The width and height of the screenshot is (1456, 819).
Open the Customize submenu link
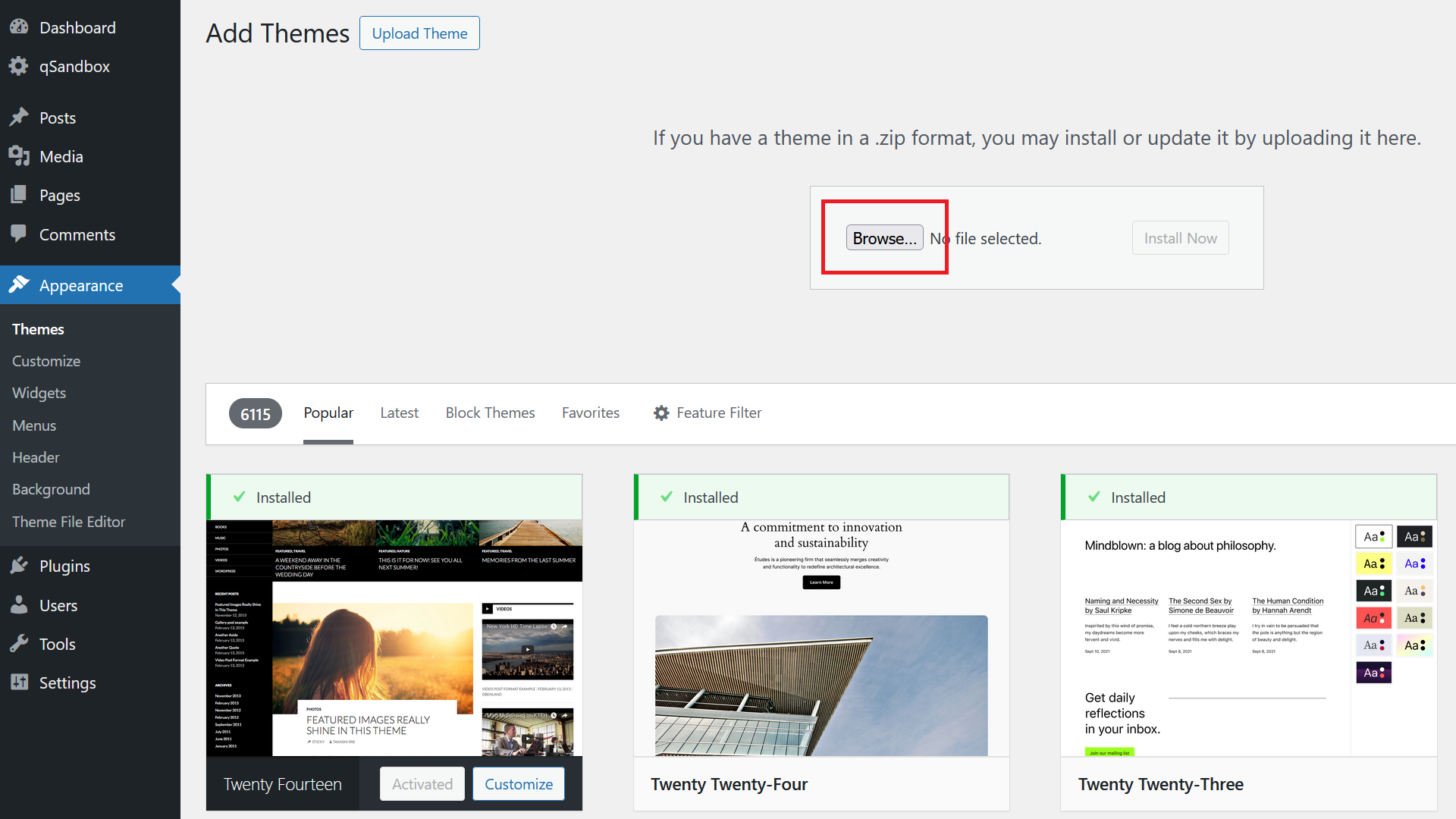point(46,361)
